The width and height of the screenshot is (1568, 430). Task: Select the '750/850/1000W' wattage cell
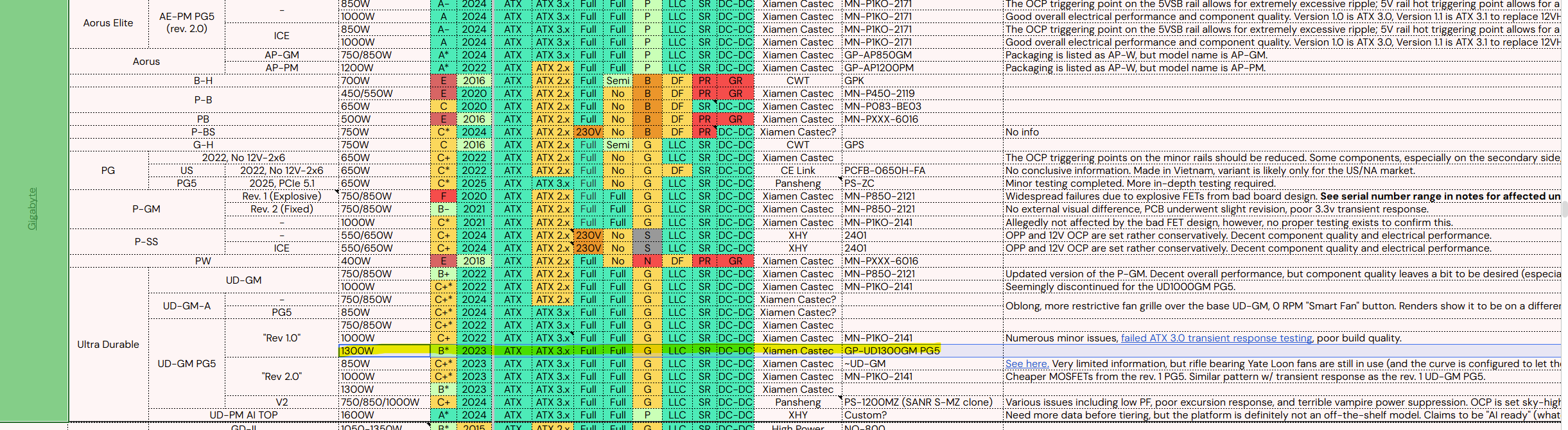click(384, 402)
